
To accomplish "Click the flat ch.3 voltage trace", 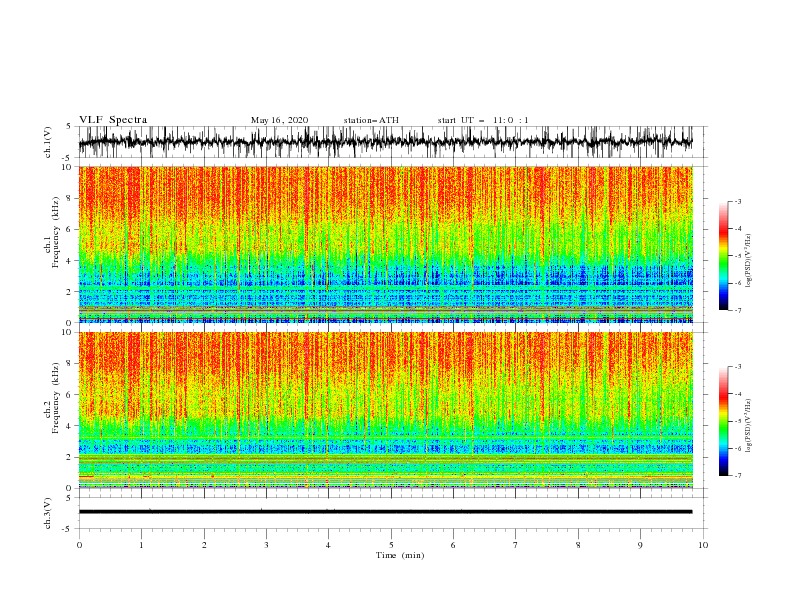I will pyautogui.click(x=385, y=512).
